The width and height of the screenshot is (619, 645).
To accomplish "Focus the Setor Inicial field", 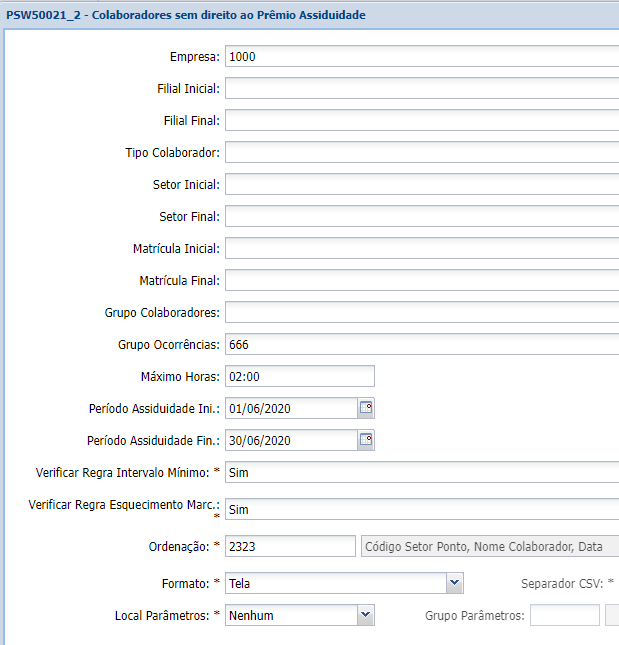I will (x=422, y=184).
